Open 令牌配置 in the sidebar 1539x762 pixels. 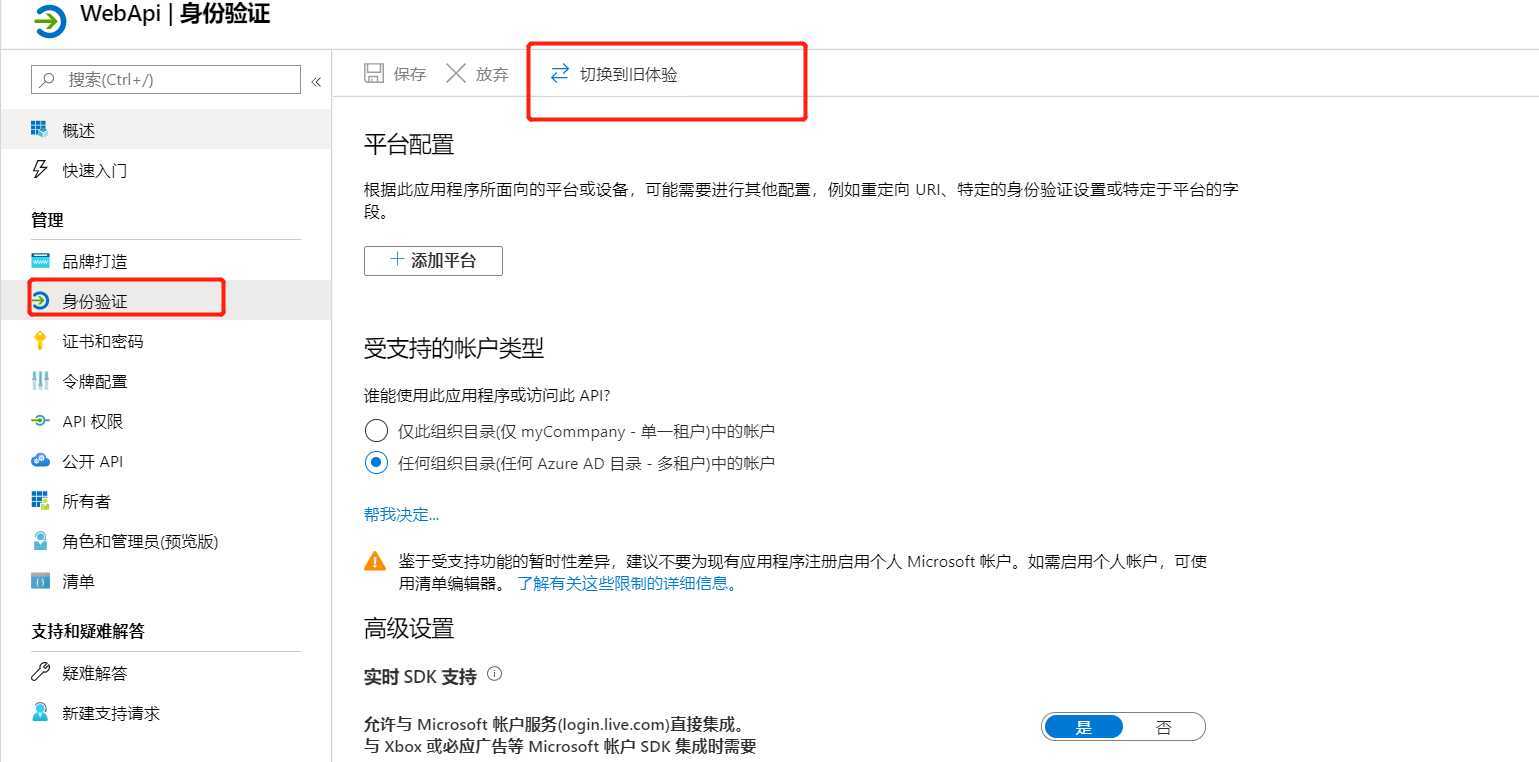pyautogui.click(x=166, y=381)
